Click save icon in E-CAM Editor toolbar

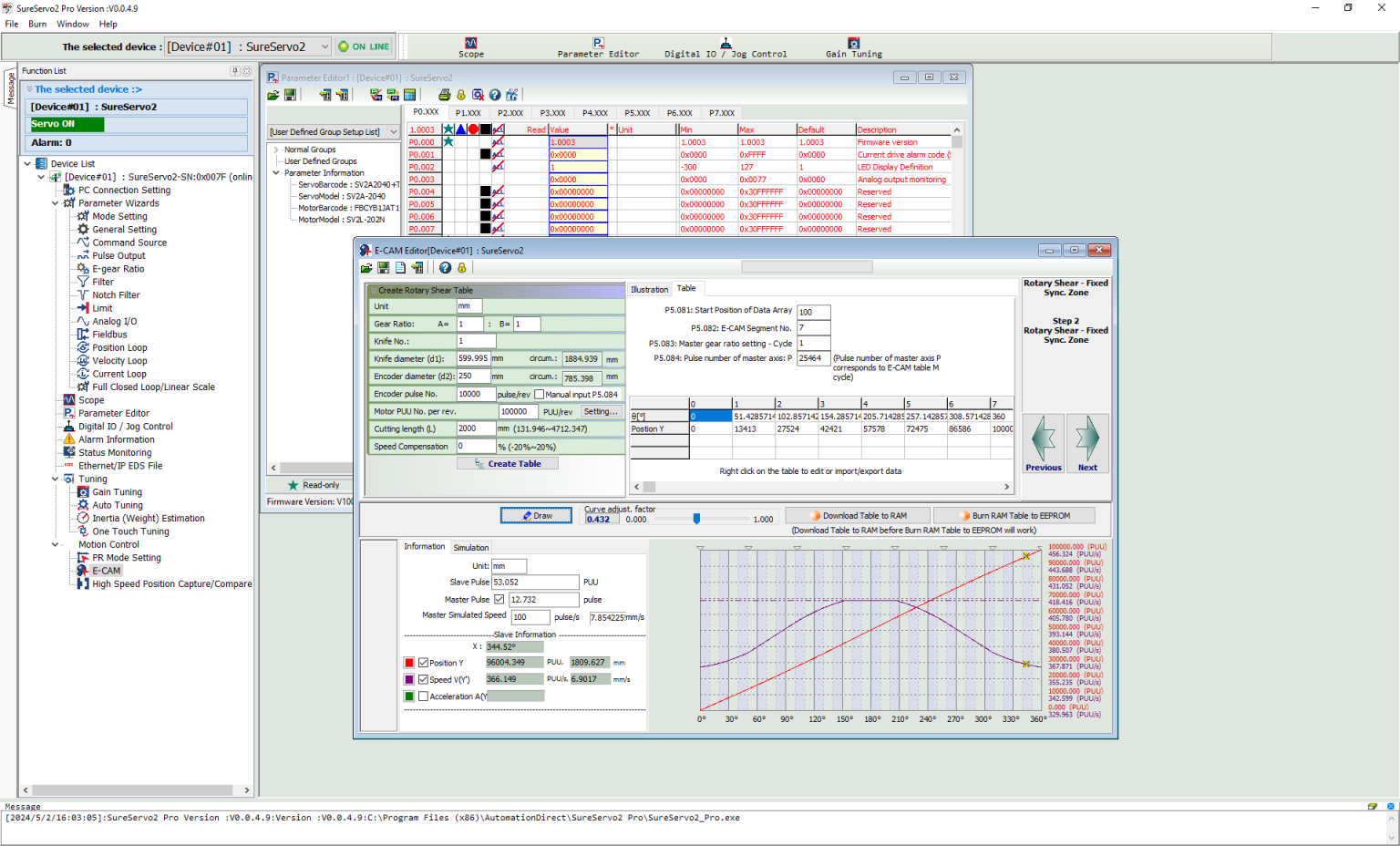click(384, 268)
